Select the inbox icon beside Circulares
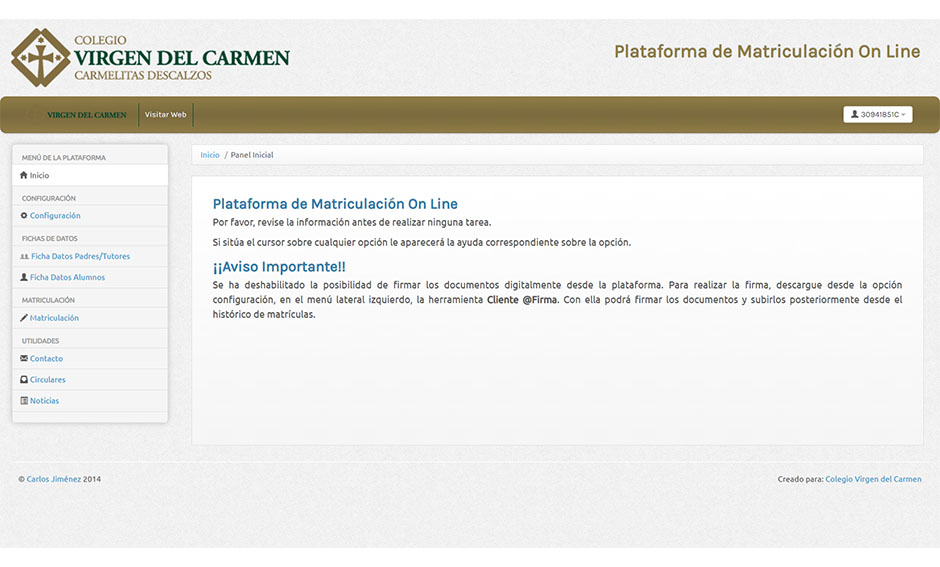Image resolution: width=940 pixels, height=567 pixels. [24, 380]
